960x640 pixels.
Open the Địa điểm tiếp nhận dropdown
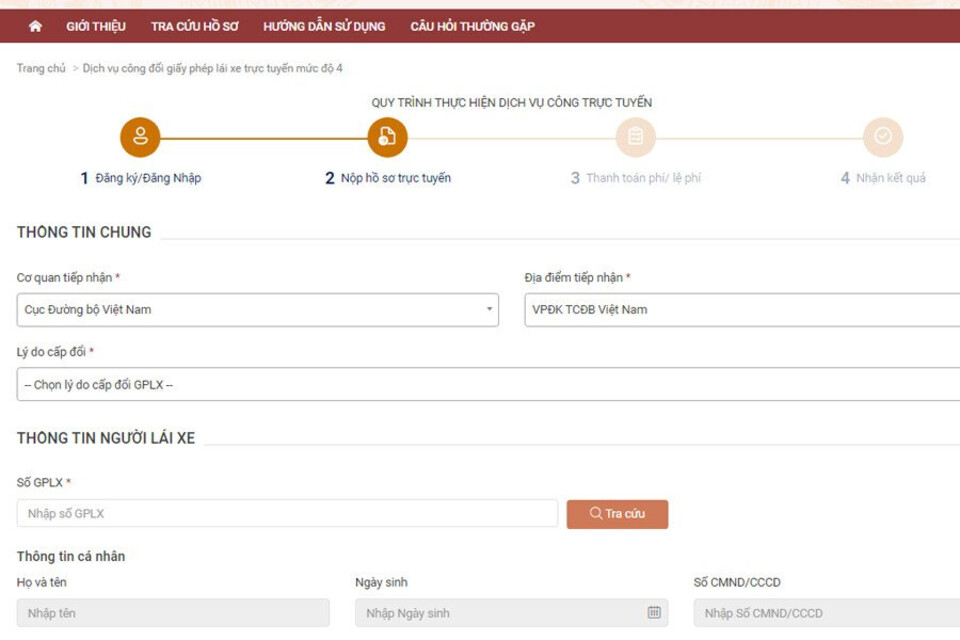tap(740, 310)
